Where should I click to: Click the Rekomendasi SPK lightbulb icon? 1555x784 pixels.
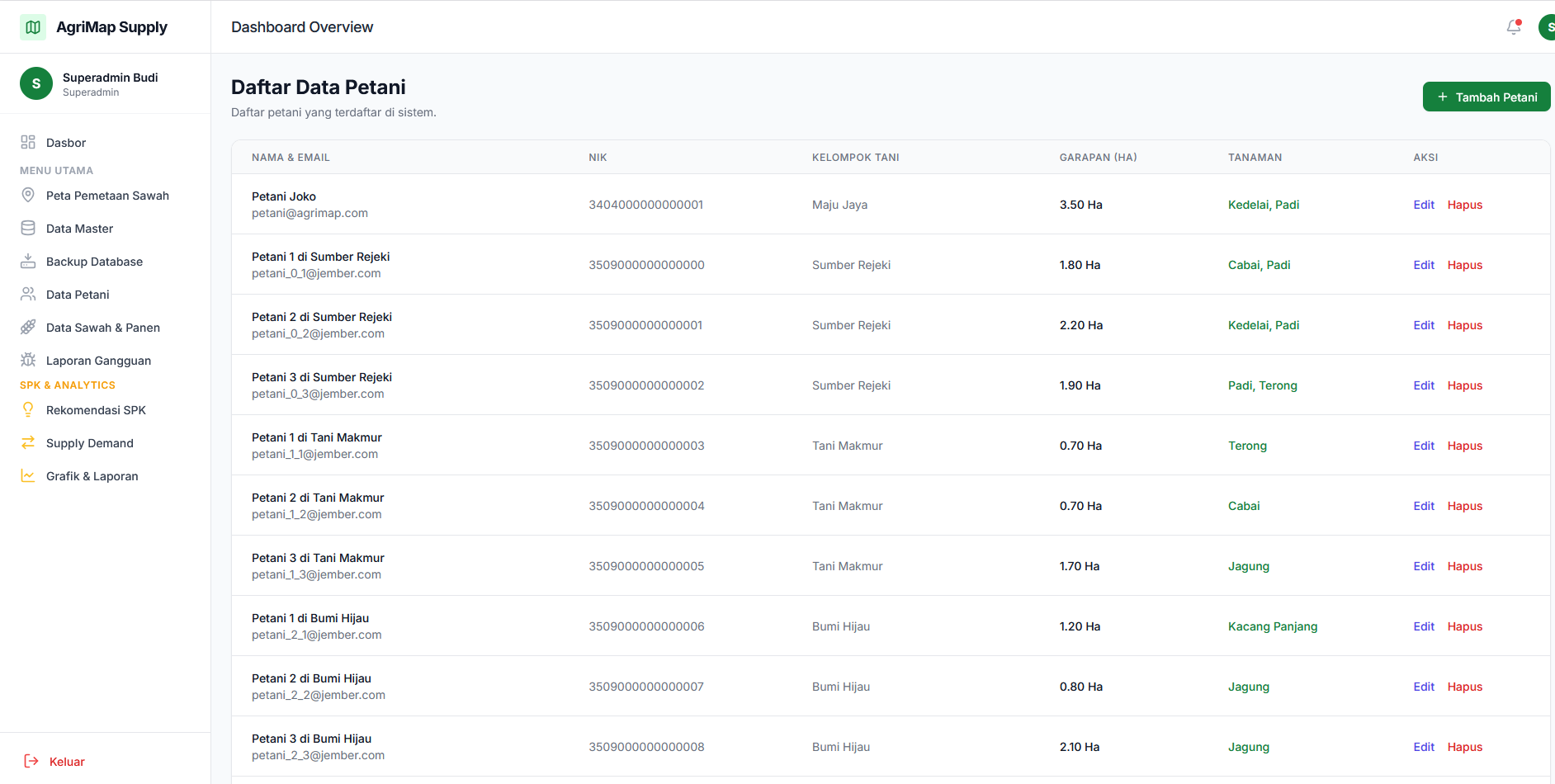28,410
